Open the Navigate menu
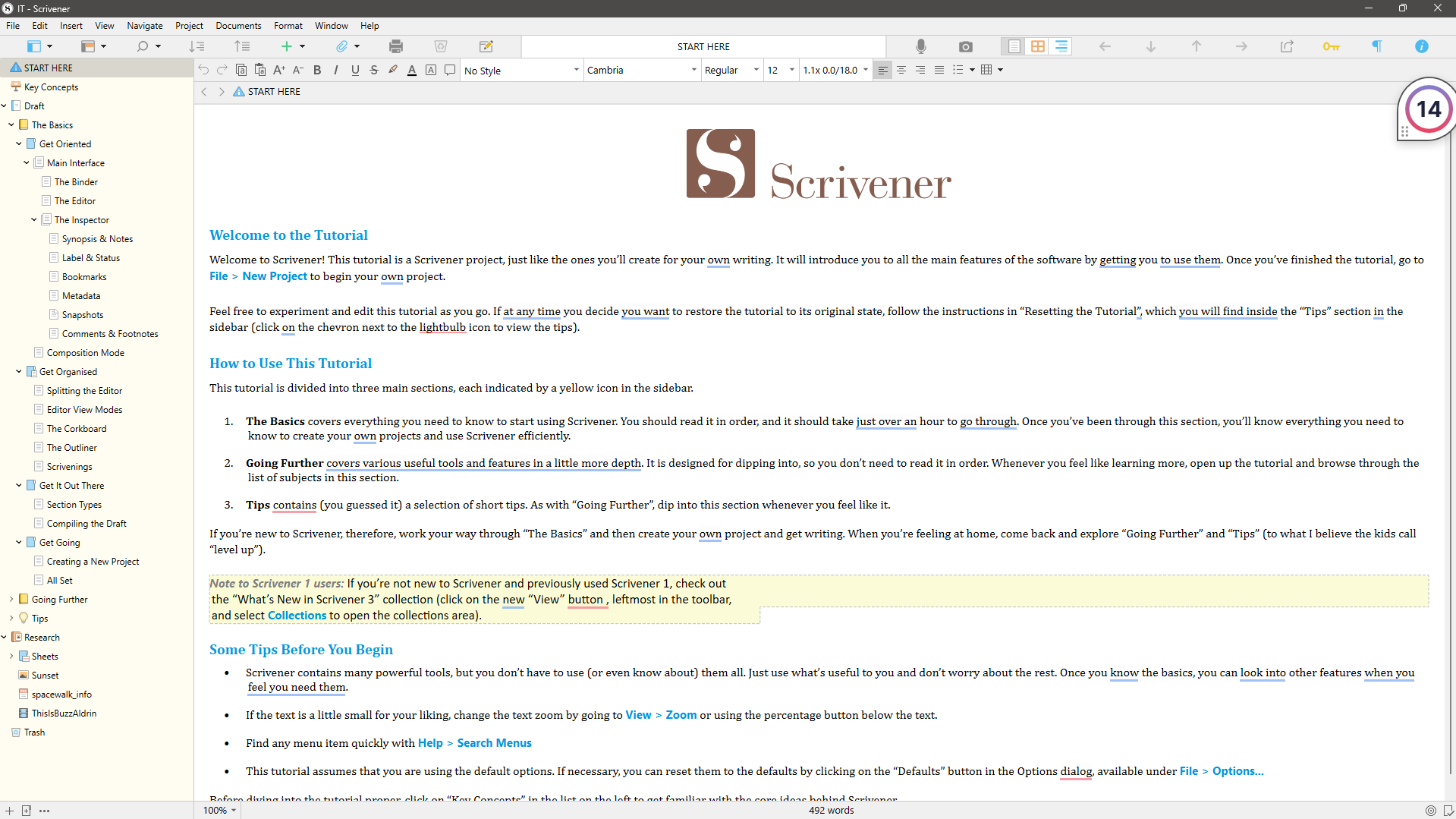 [x=145, y=26]
